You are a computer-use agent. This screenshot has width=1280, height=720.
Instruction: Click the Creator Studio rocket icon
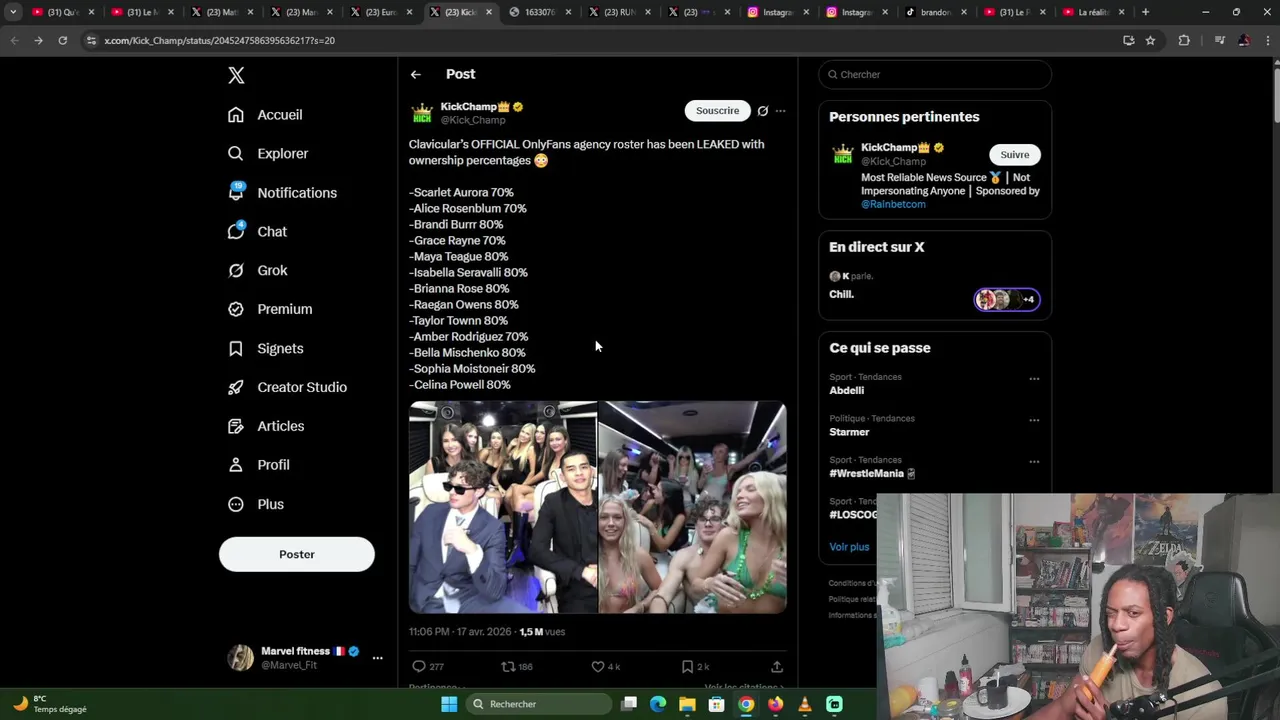(x=236, y=388)
